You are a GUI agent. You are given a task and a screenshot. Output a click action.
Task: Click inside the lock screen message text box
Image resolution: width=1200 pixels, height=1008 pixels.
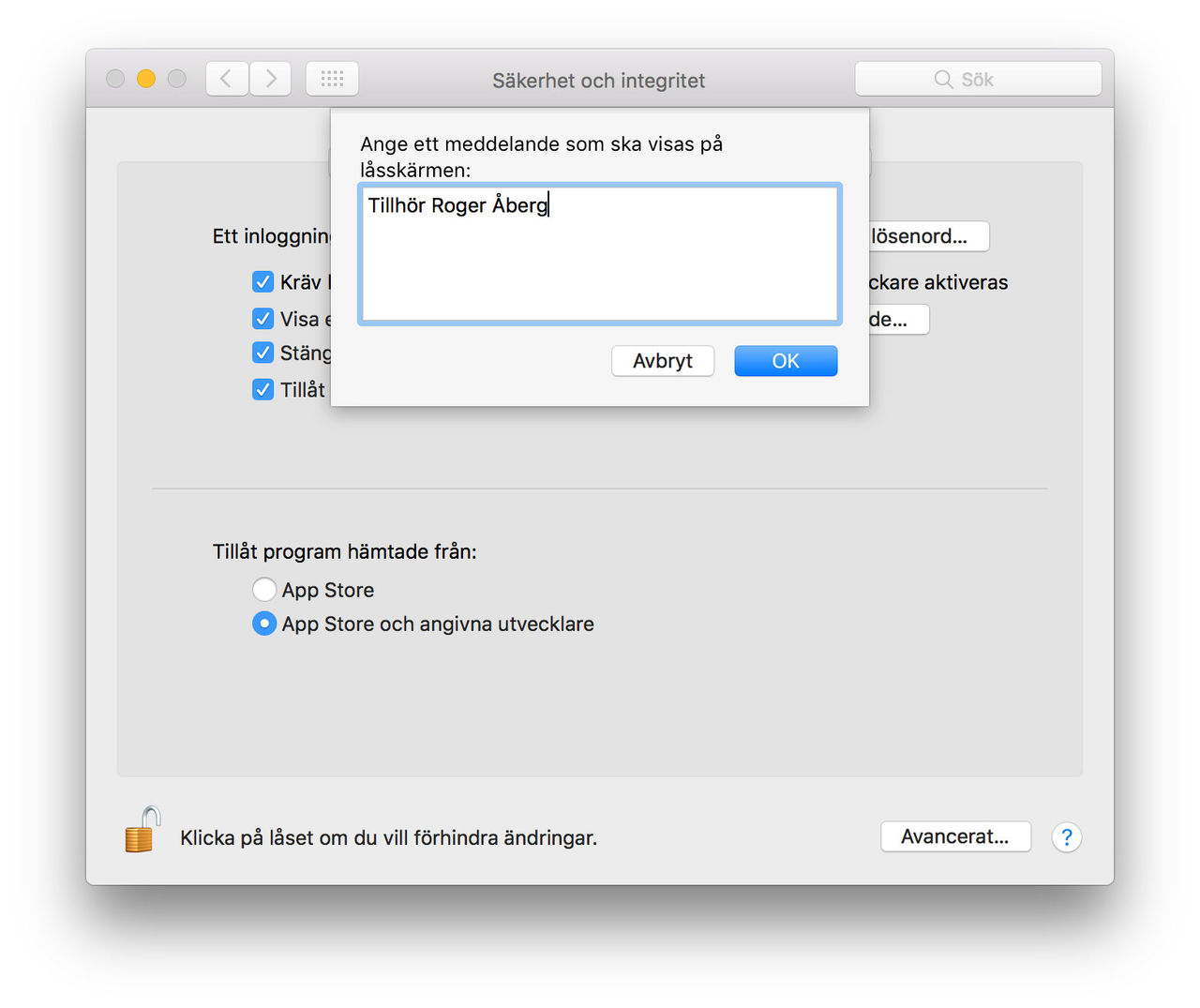pyautogui.click(x=600, y=254)
